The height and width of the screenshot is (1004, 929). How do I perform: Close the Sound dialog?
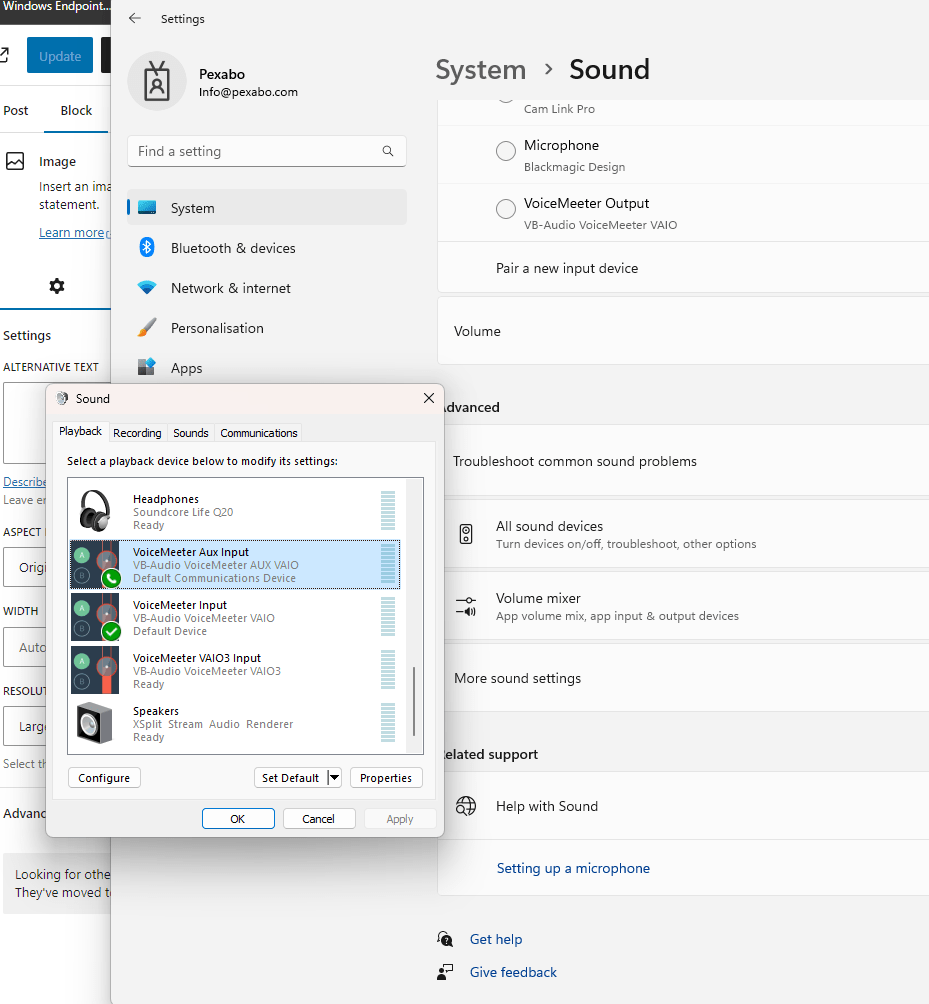pos(429,398)
